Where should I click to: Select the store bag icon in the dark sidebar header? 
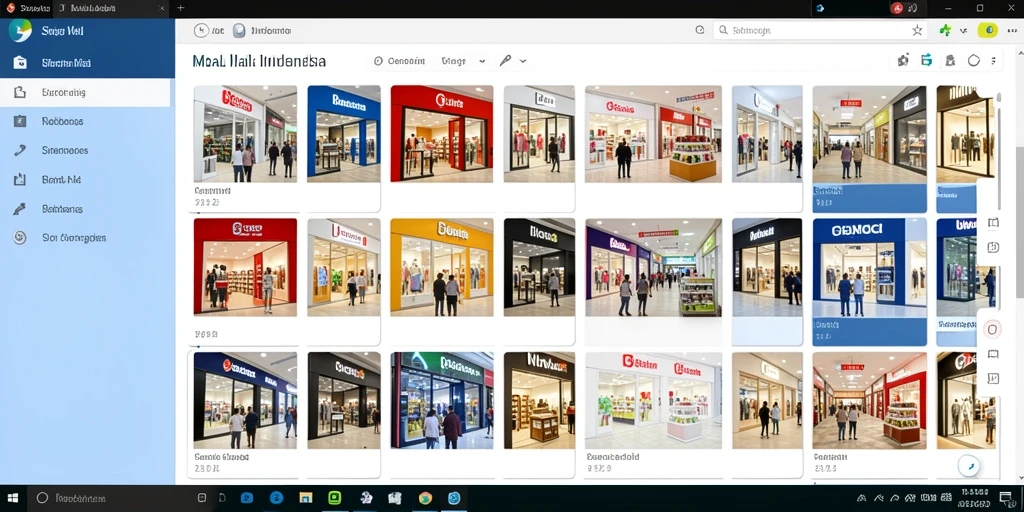(x=20, y=63)
